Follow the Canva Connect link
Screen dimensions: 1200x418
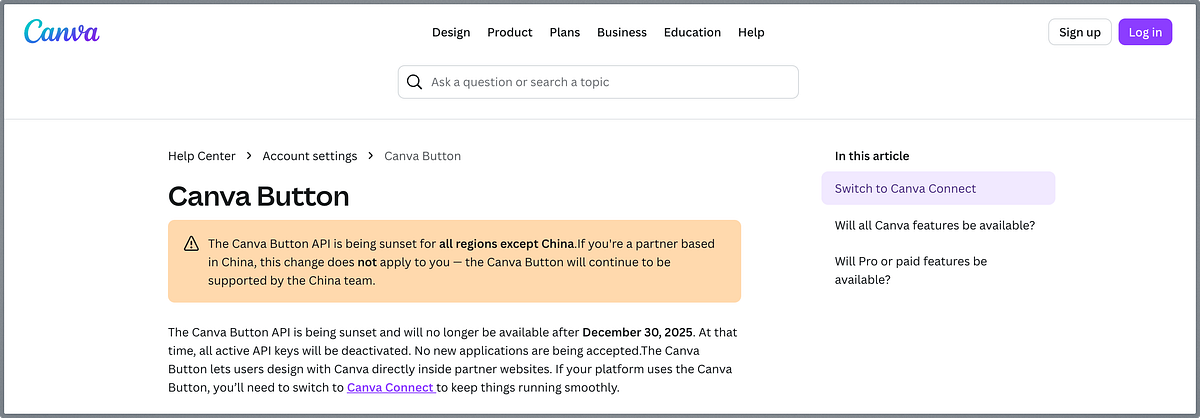click(x=391, y=387)
